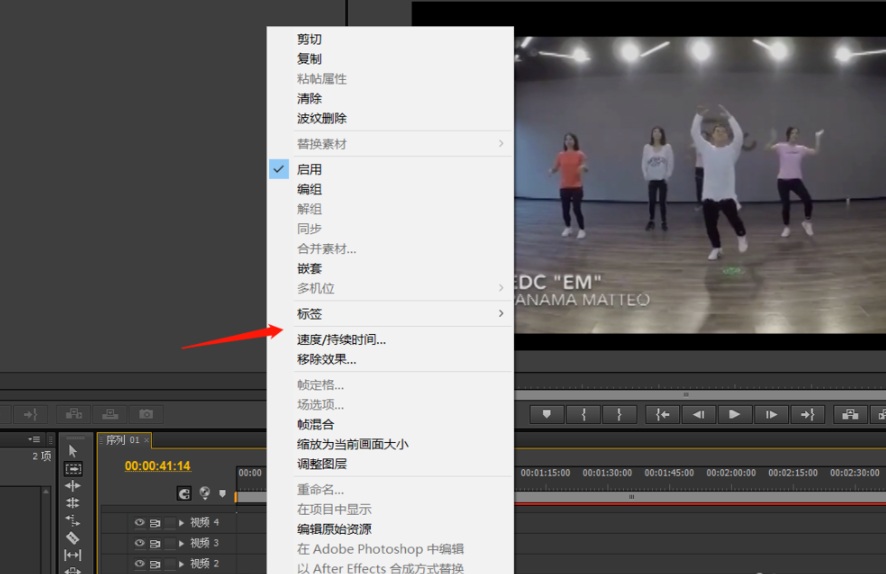
Task: Choose the Ripple Edit tool
Action: (x=73, y=486)
